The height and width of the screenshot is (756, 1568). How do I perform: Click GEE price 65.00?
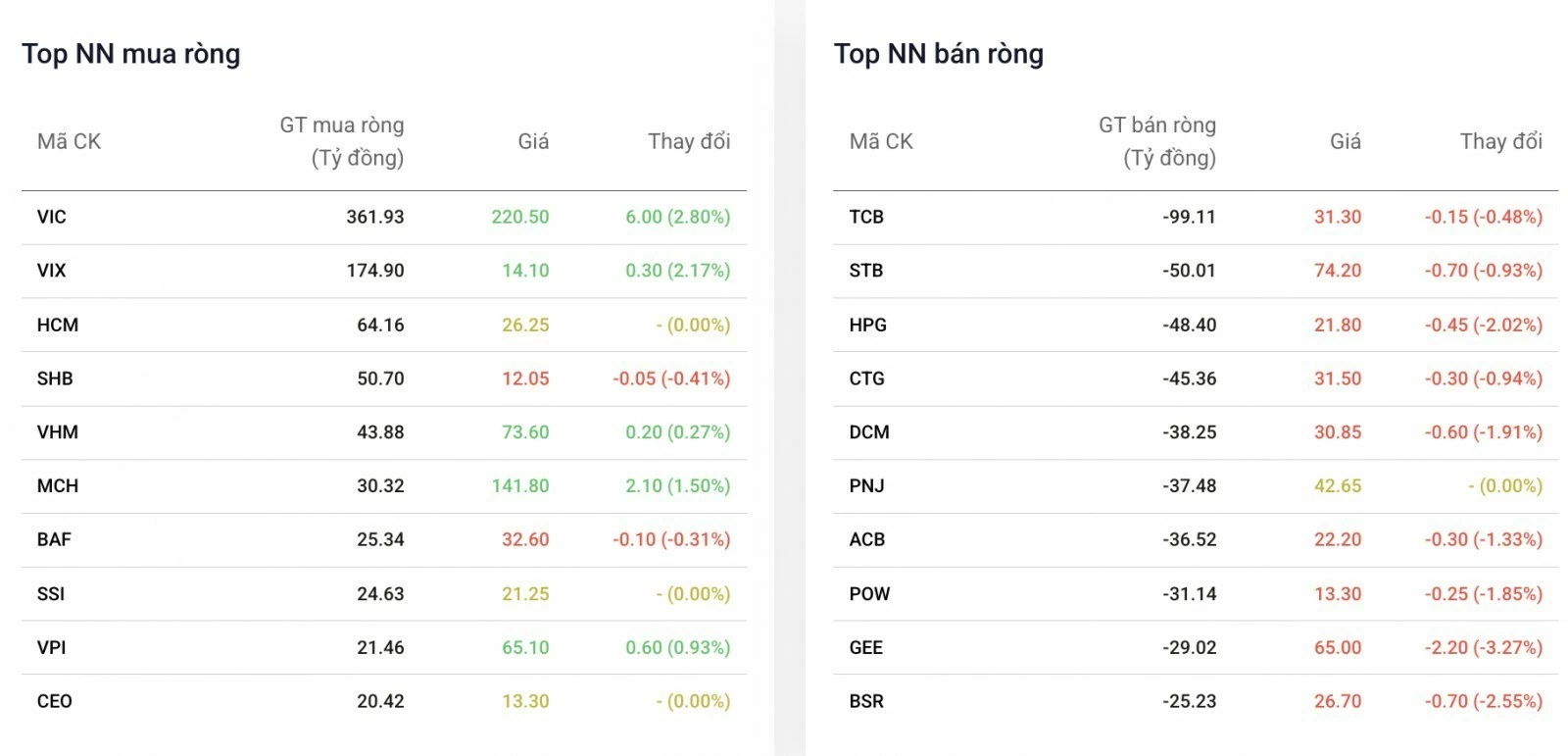pyautogui.click(x=1338, y=647)
